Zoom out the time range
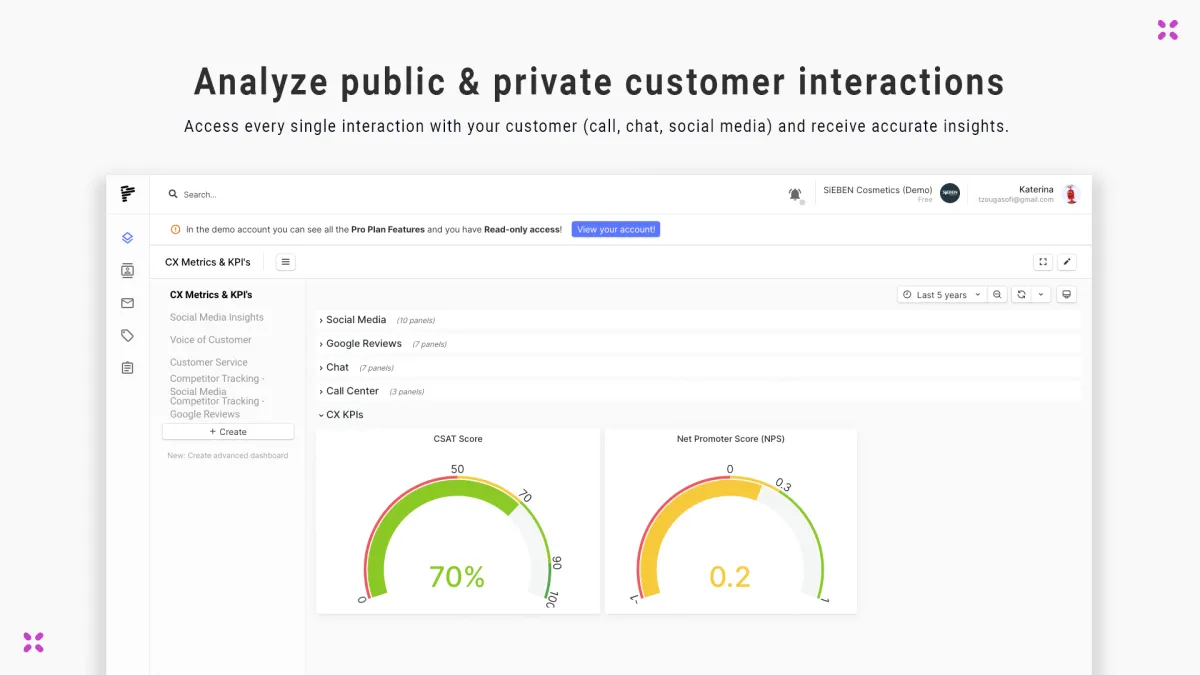Screen dimensions: 1200x675 (997, 295)
